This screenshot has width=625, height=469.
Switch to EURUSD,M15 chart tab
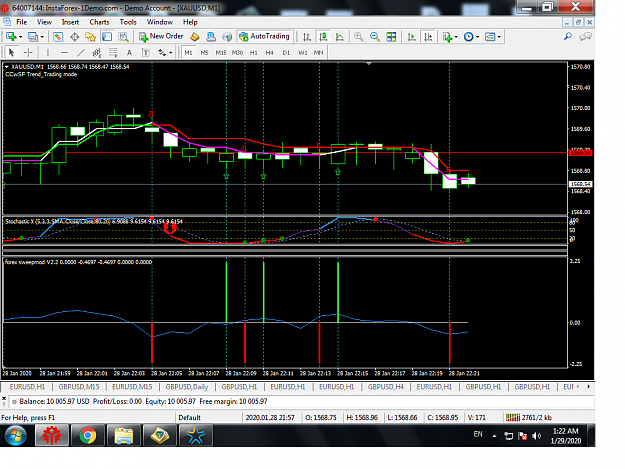132,387
